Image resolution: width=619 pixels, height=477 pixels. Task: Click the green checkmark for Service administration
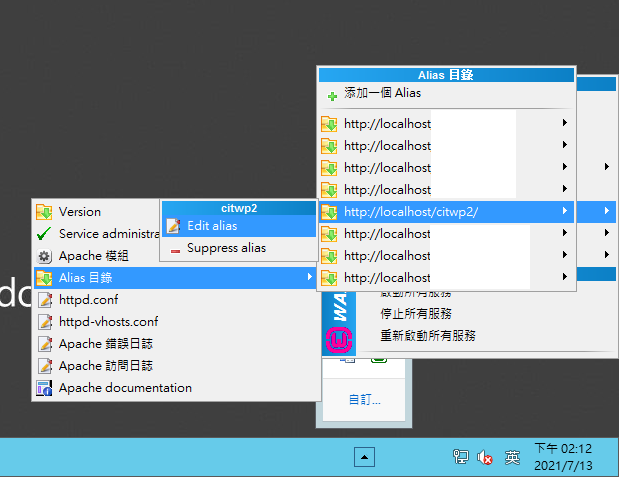pos(44,234)
